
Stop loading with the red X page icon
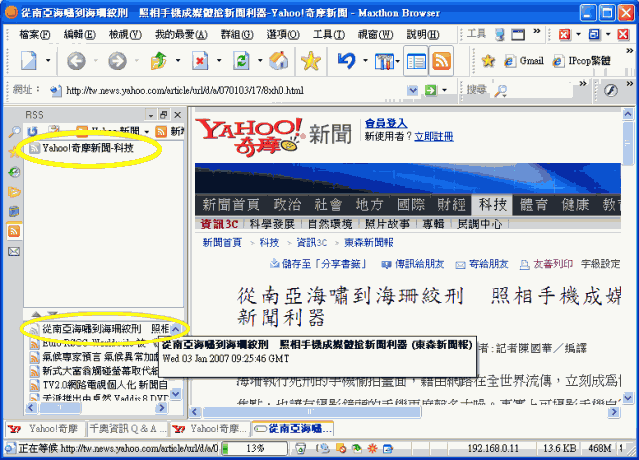(x=200, y=61)
